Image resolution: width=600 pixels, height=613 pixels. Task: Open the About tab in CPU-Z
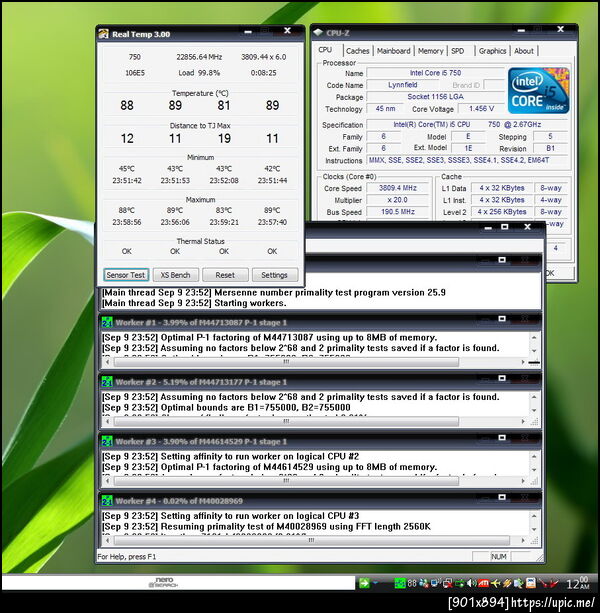(524, 51)
